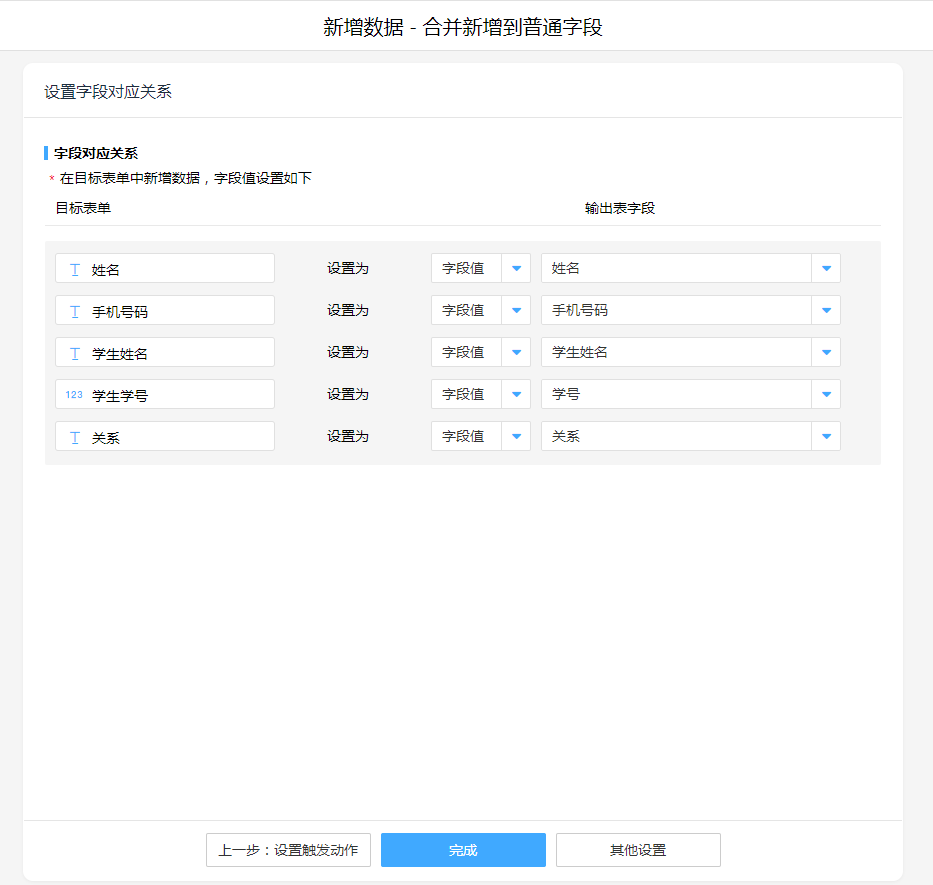The height and width of the screenshot is (885, 933).
Task: Click the 123 number icon beside 学生学号
Action: [x=75, y=395]
